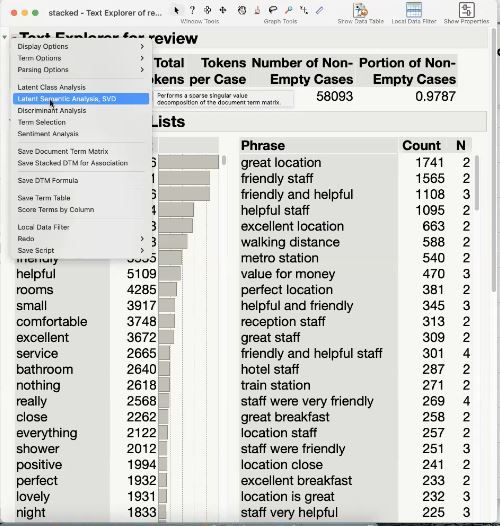
Task: Select phrase 'helpful staff'
Action: 275,210
